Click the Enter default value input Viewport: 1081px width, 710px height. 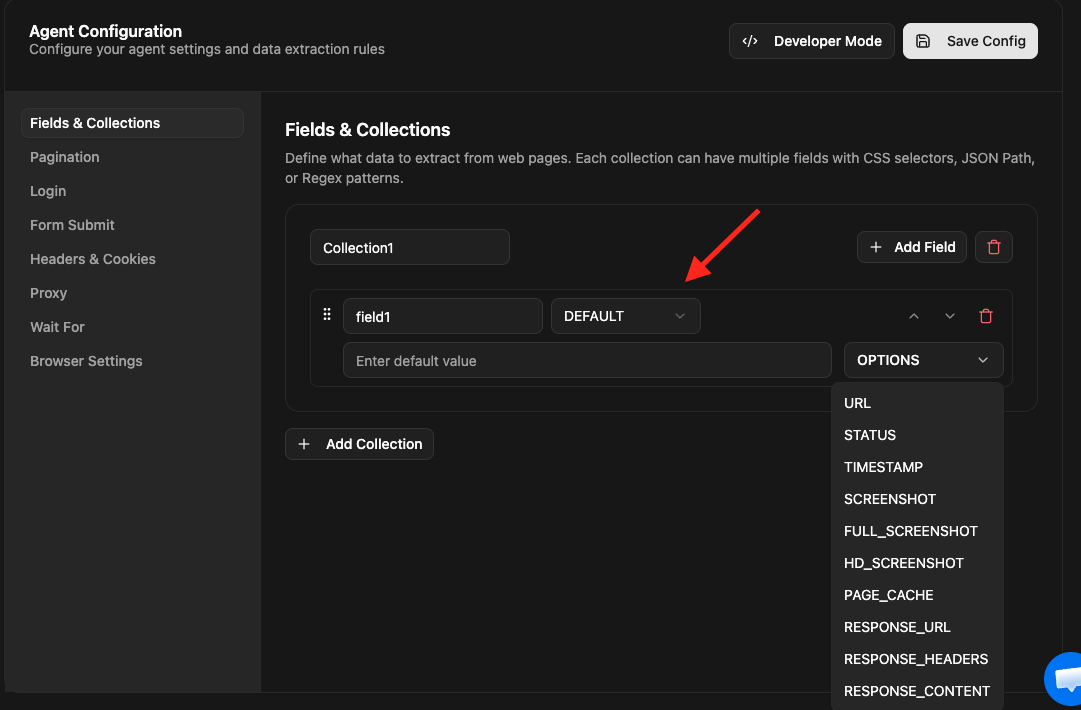(x=587, y=360)
